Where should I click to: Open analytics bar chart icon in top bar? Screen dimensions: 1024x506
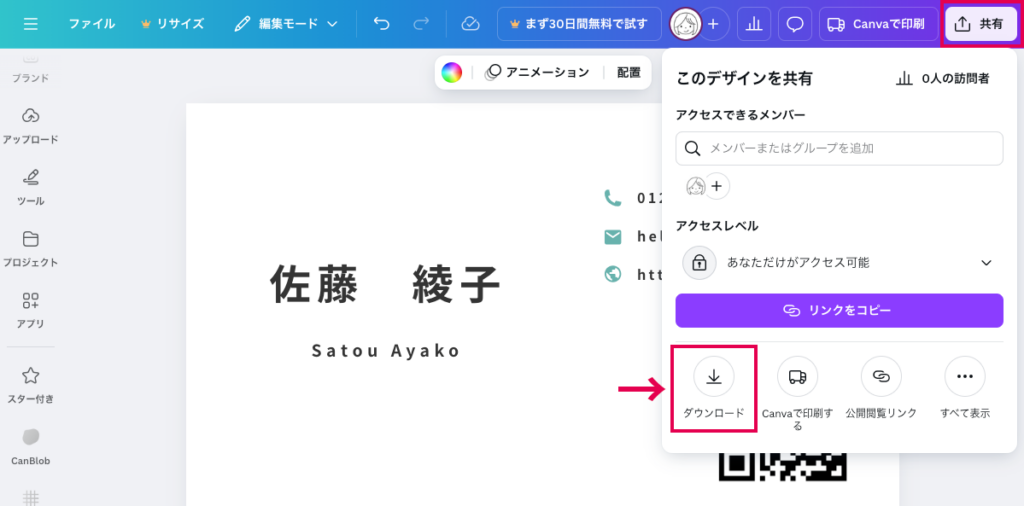[x=754, y=24]
